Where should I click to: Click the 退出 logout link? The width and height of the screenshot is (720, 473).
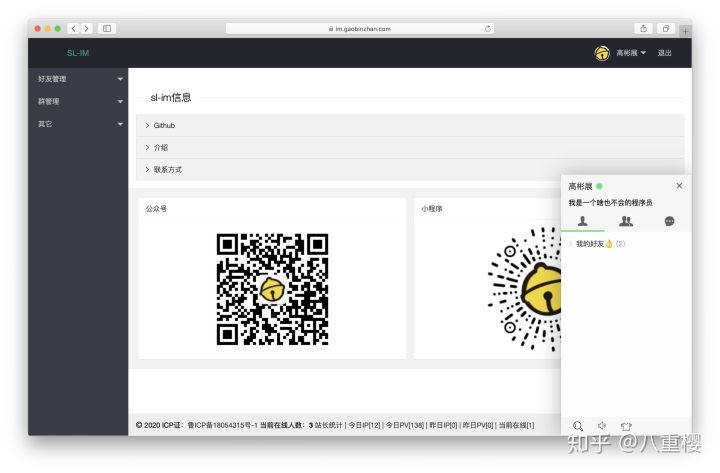664,53
